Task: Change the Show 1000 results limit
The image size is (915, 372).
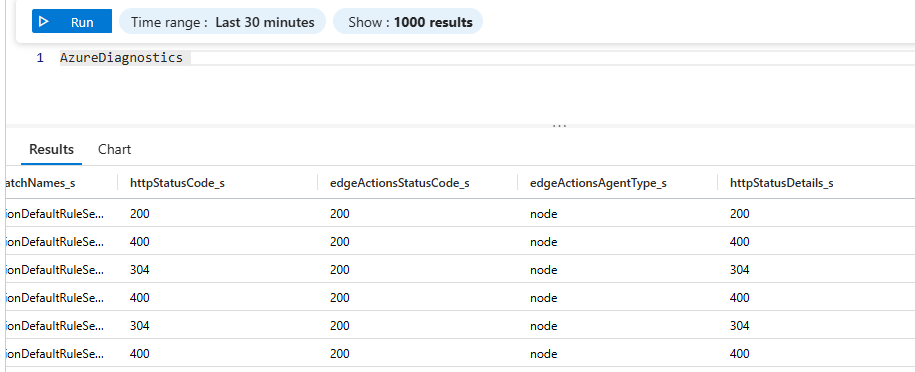Action: (408, 22)
